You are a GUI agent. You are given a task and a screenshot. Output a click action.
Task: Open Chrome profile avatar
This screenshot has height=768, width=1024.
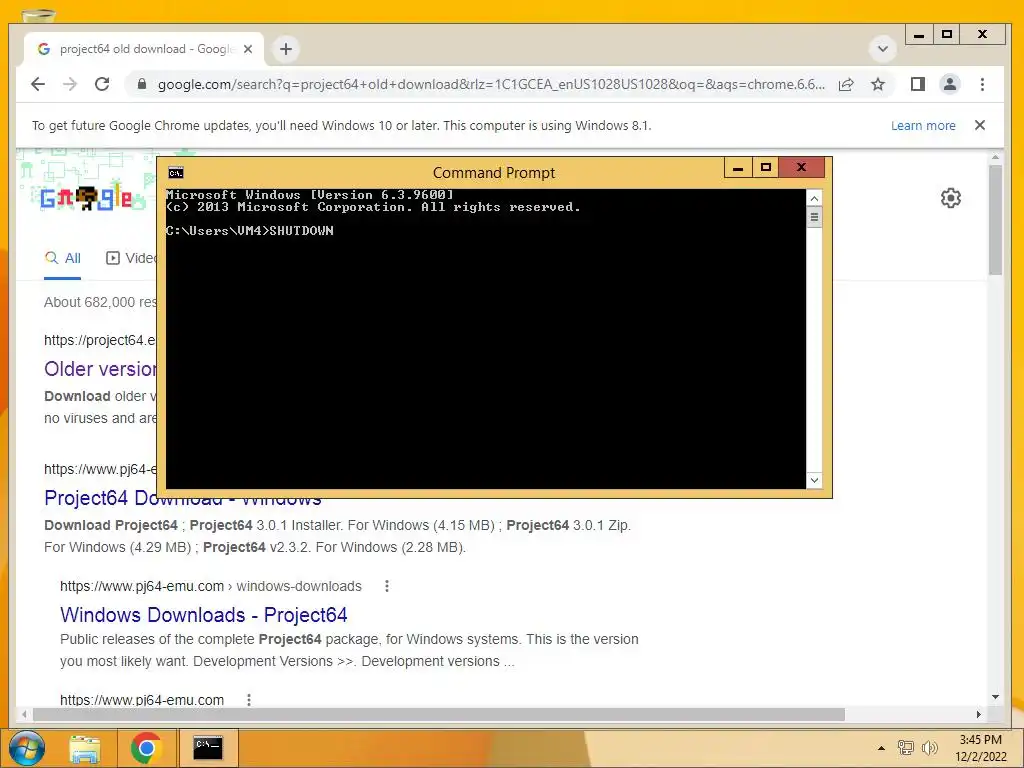pos(950,84)
